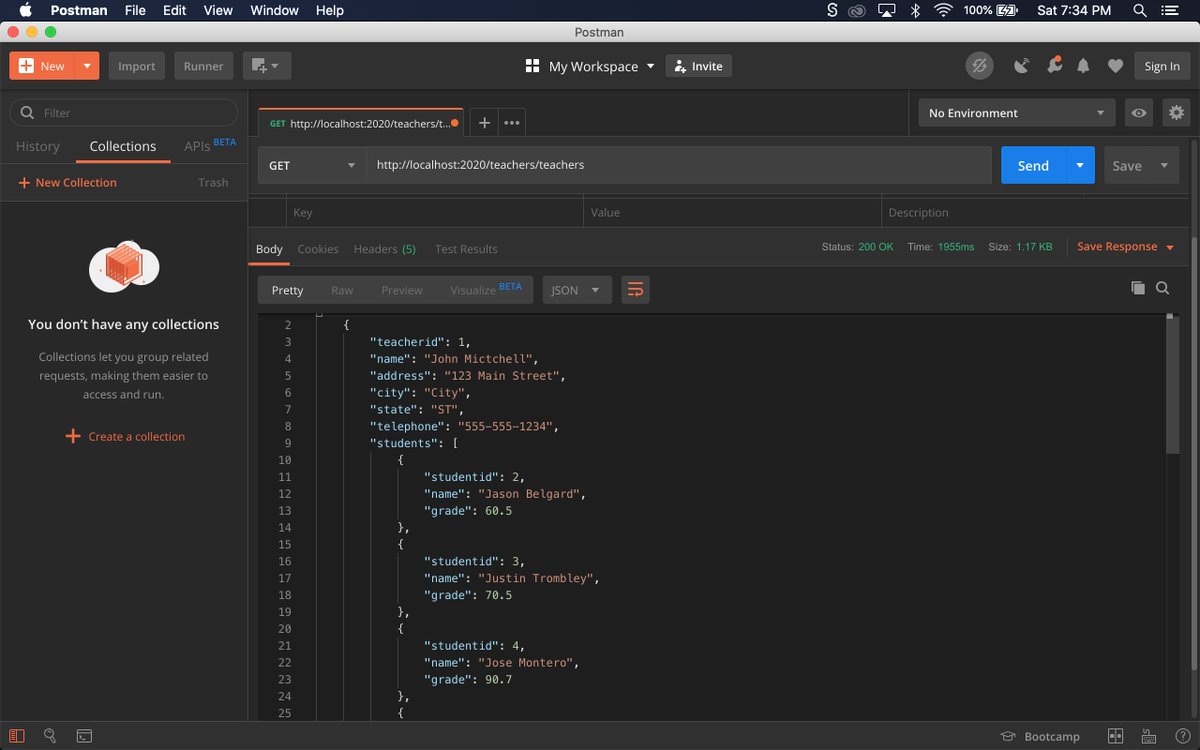Select the localhost teachers request tab
Screen dimensions: 1200x750
click(x=361, y=123)
